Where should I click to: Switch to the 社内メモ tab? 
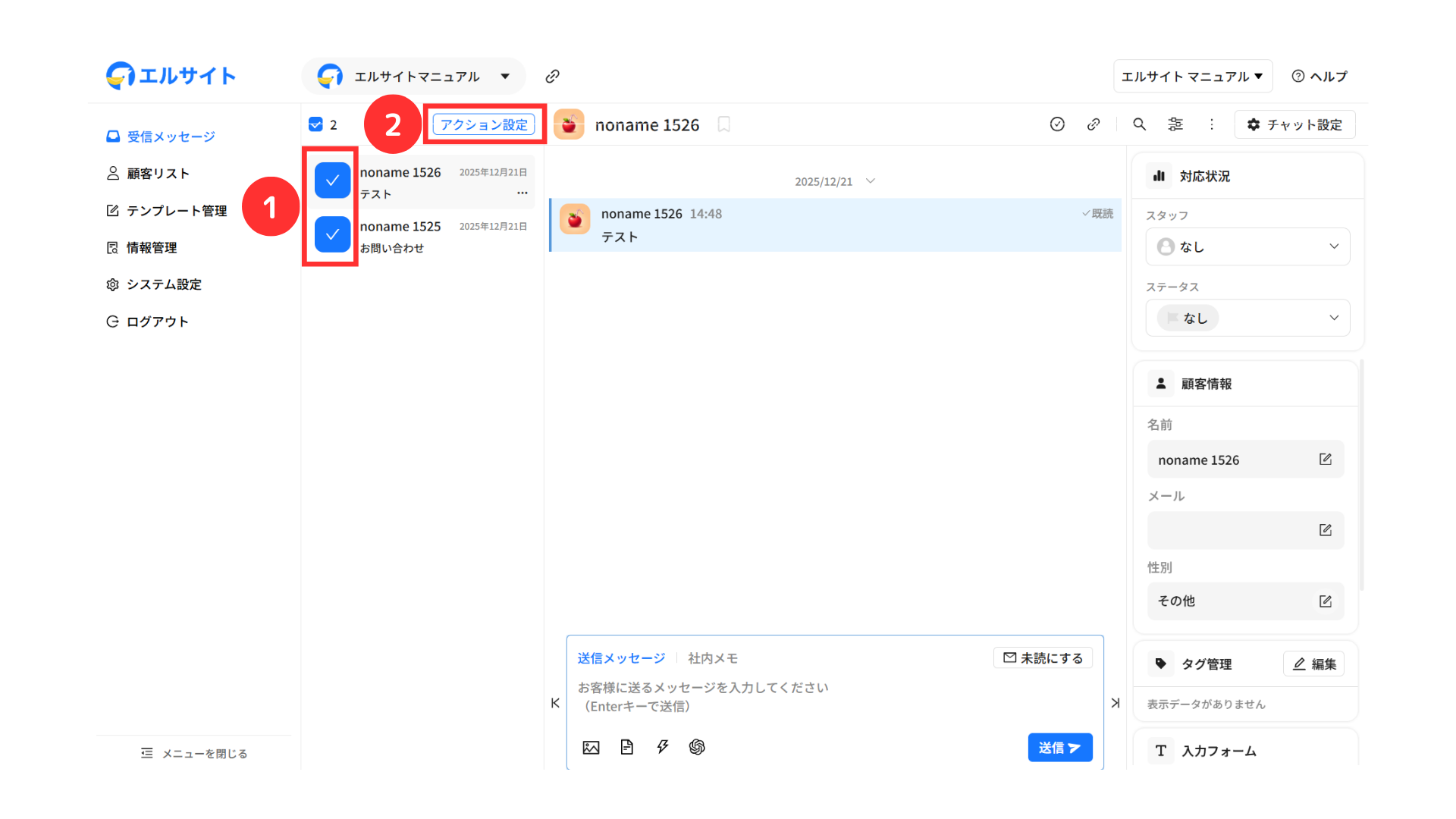point(712,658)
